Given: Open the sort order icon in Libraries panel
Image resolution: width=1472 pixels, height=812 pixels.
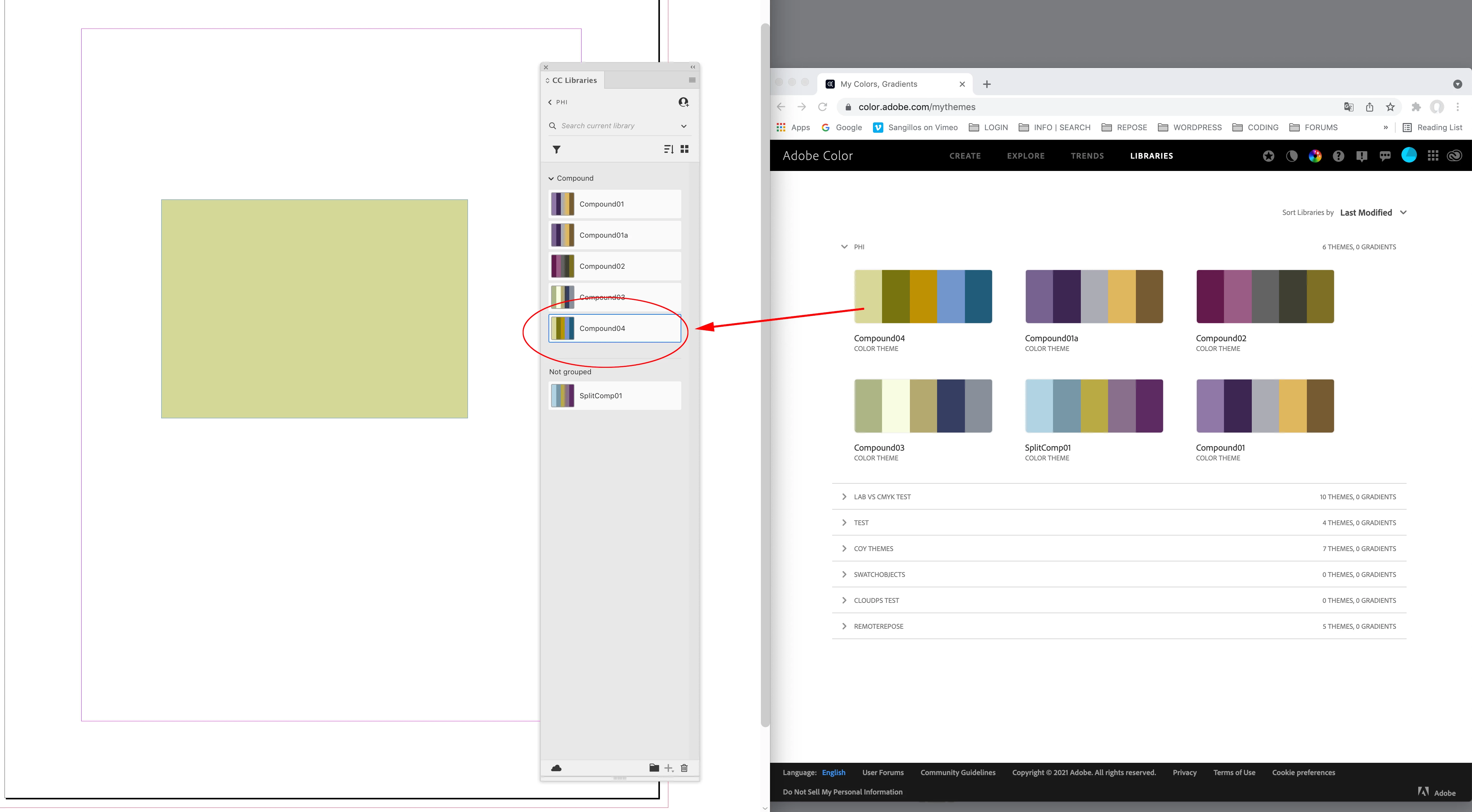Looking at the screenshot, I should click(669, 149).
